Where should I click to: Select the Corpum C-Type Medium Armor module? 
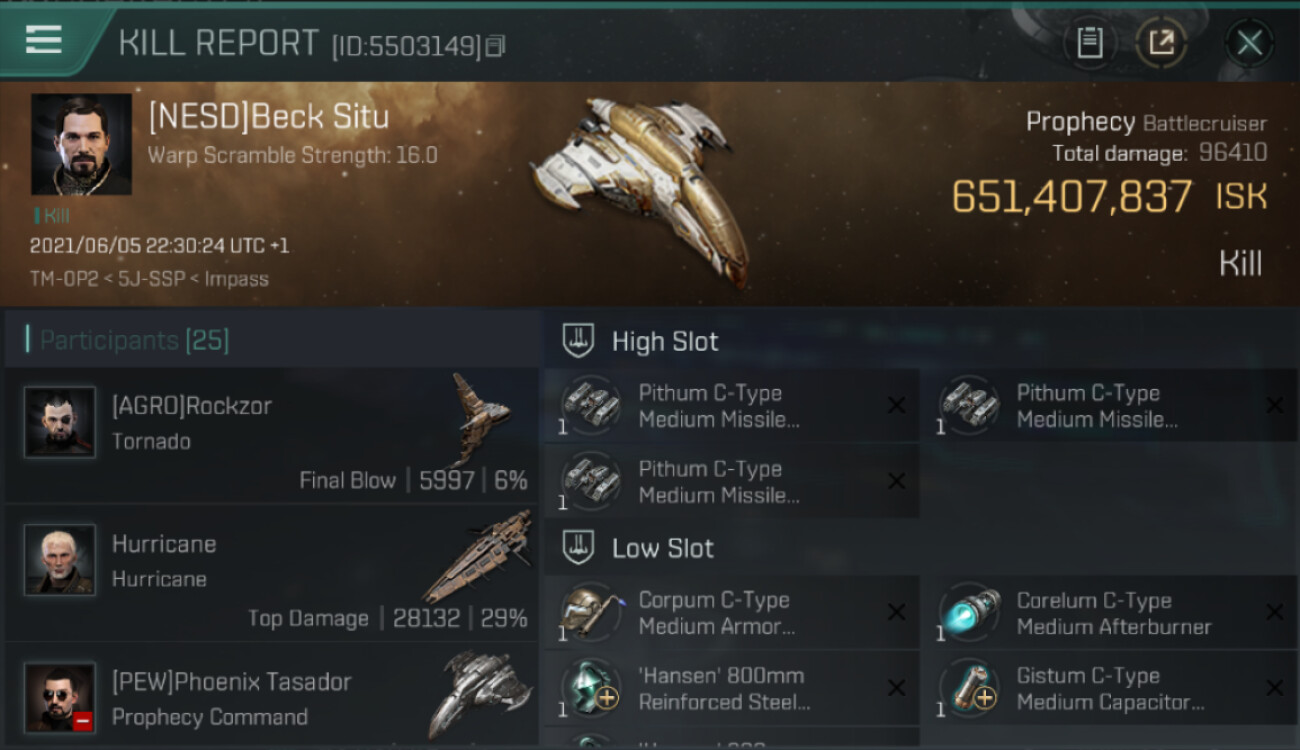point(732,613)
